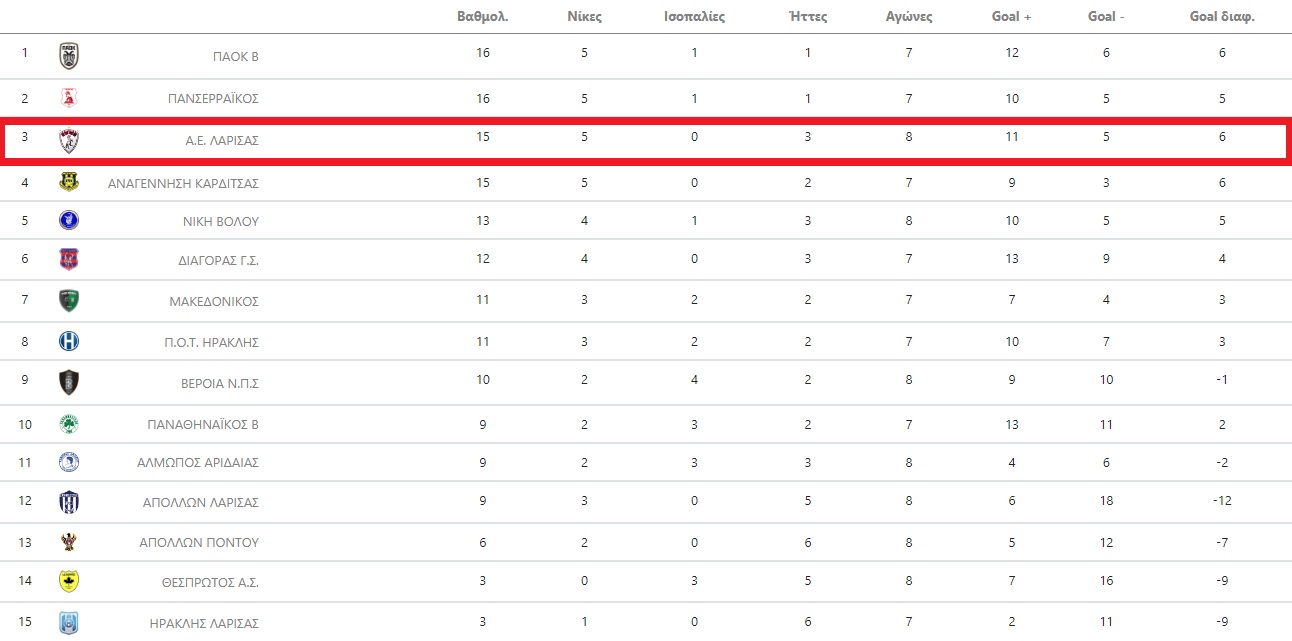Select the Π.Ο.Τ. ΗΡΑΚΛΗΣ team name
Image resolution: width=1292 pixels, height=641 pixels.
(x=211, y=342)
